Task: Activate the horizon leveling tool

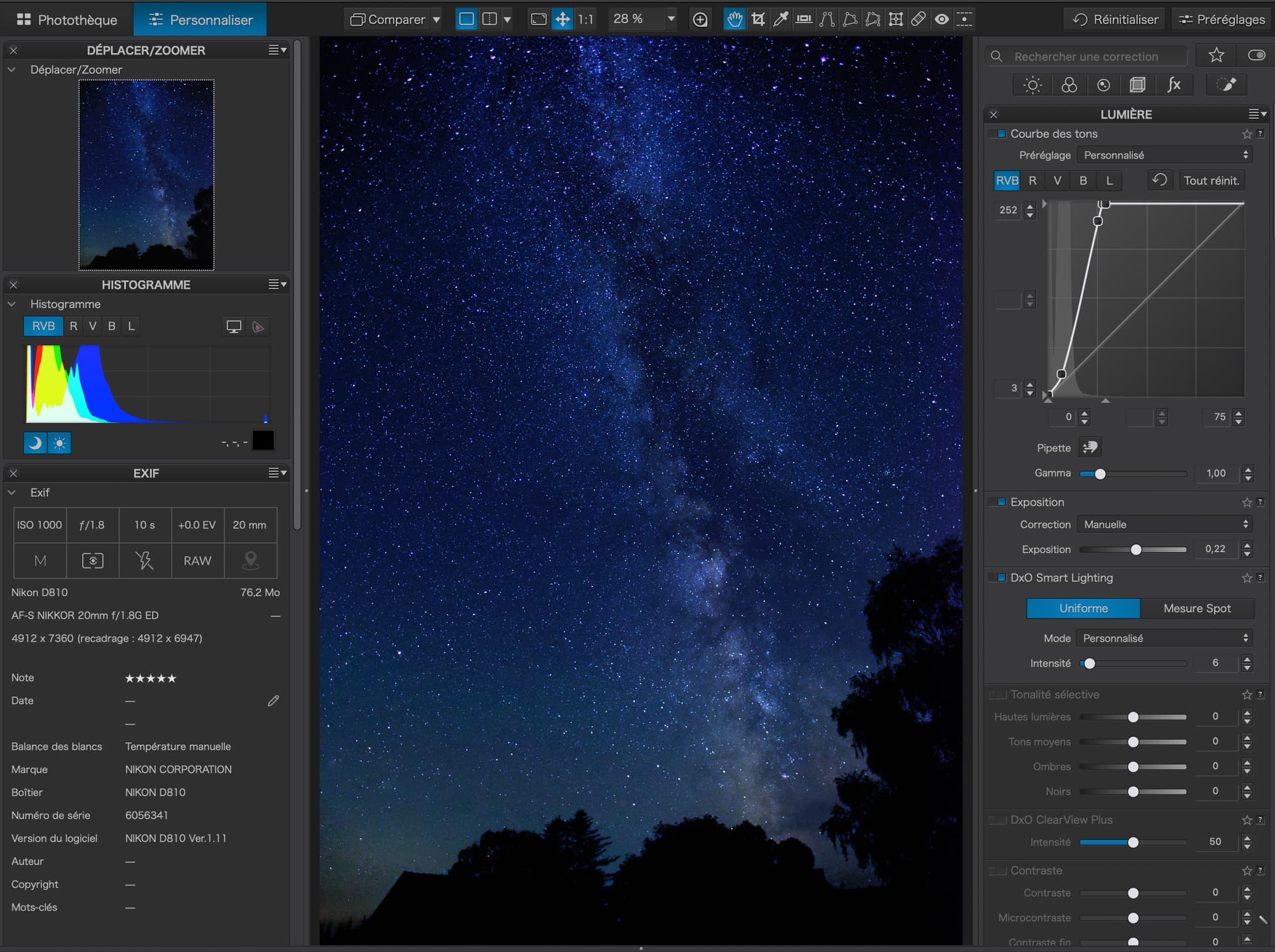Action: 804,19
